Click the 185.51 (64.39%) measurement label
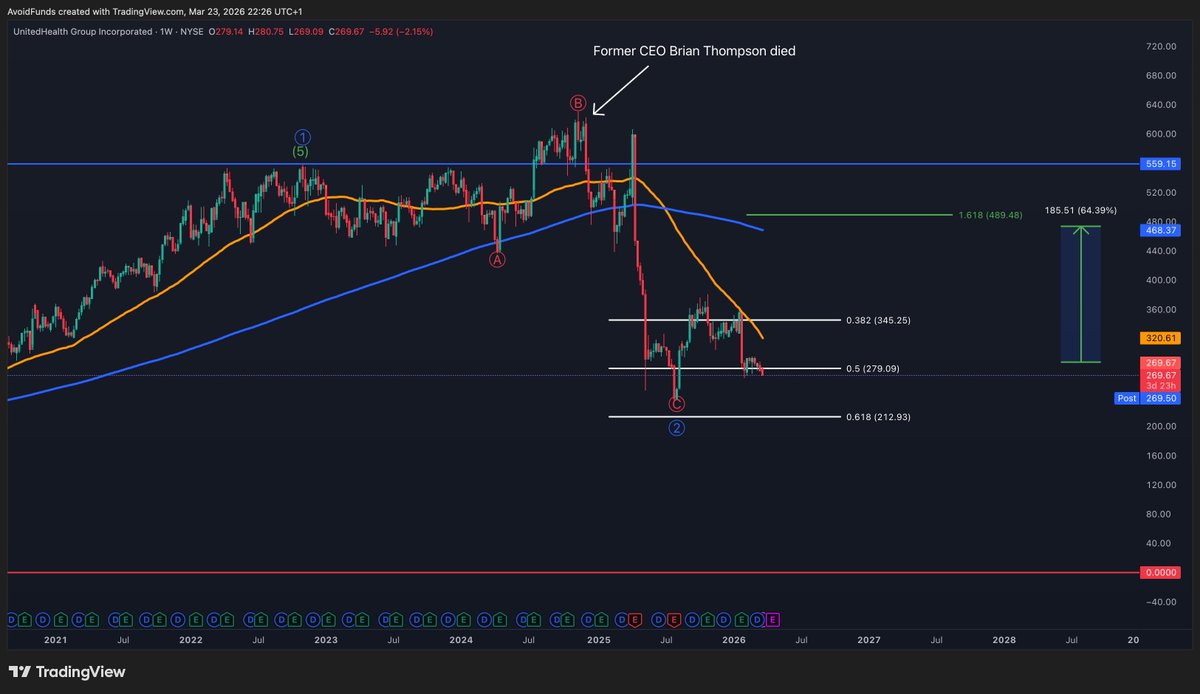 [x=1081, y=210]
